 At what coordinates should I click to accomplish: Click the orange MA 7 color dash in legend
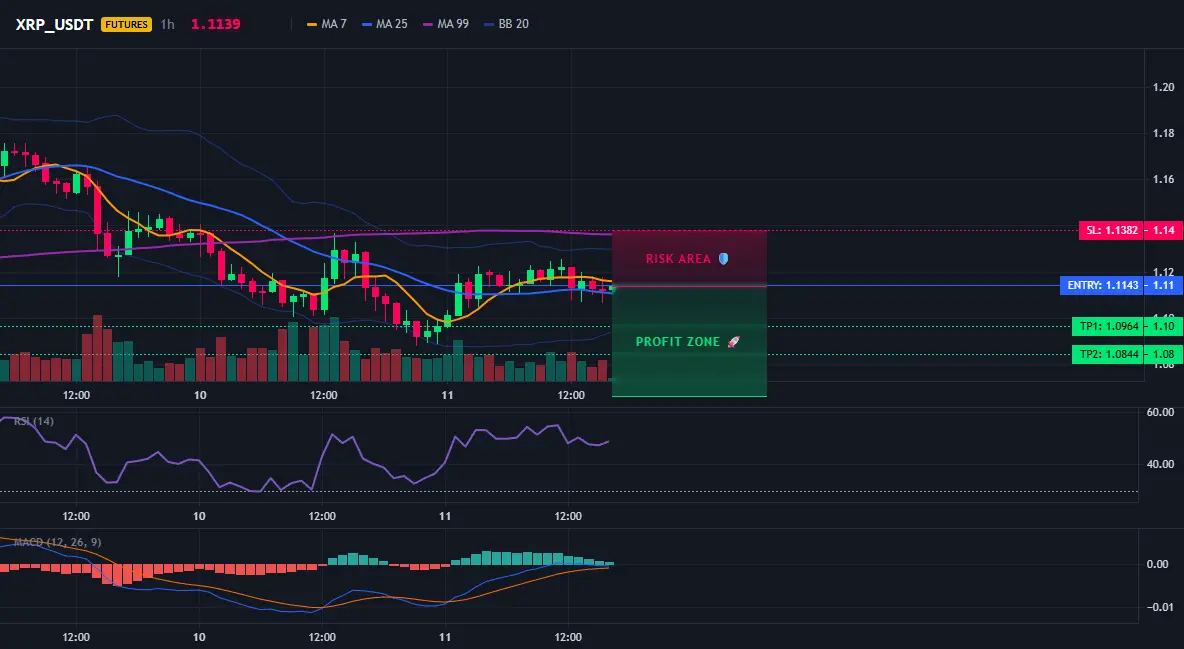[312, 24]
